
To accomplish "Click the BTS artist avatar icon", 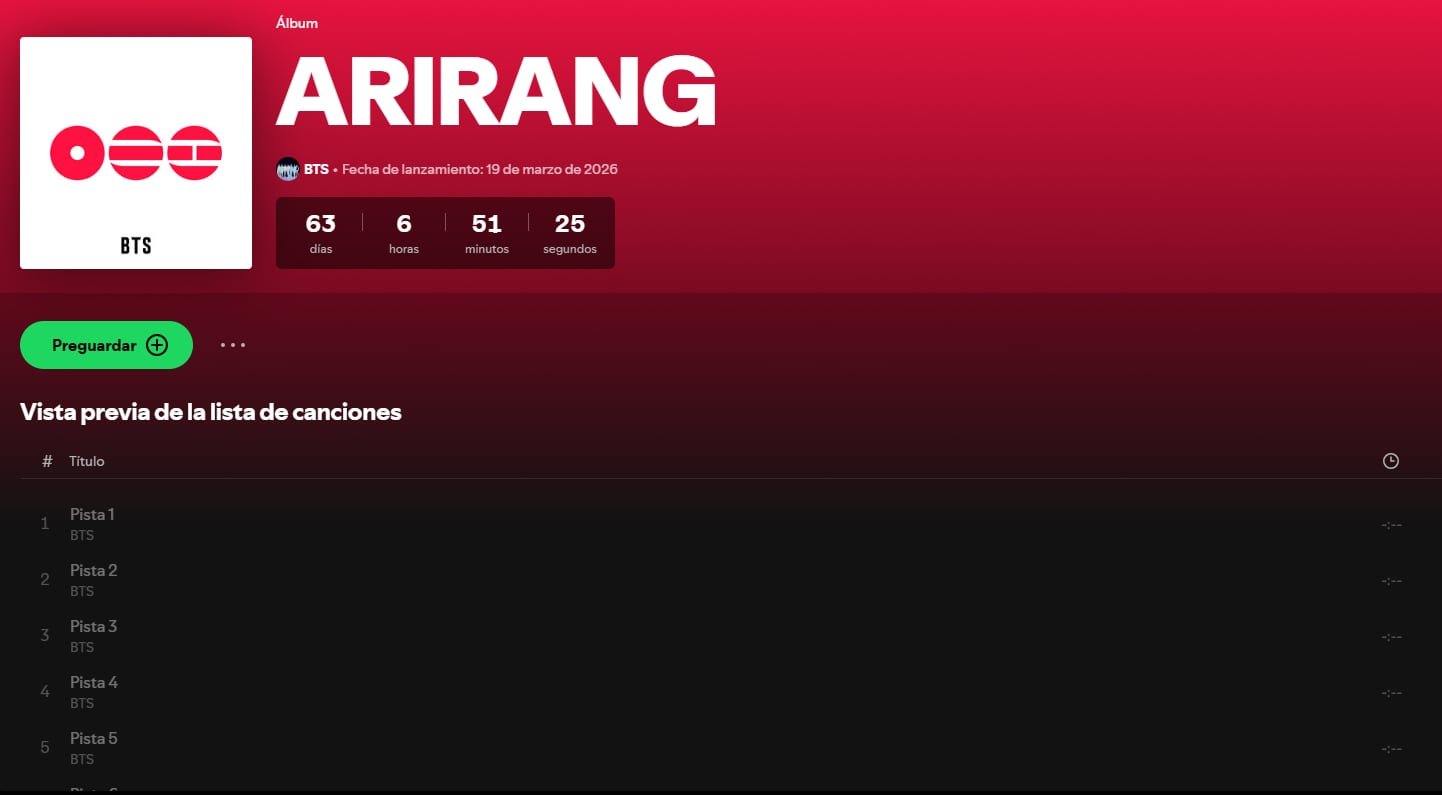I will [288, 169].
